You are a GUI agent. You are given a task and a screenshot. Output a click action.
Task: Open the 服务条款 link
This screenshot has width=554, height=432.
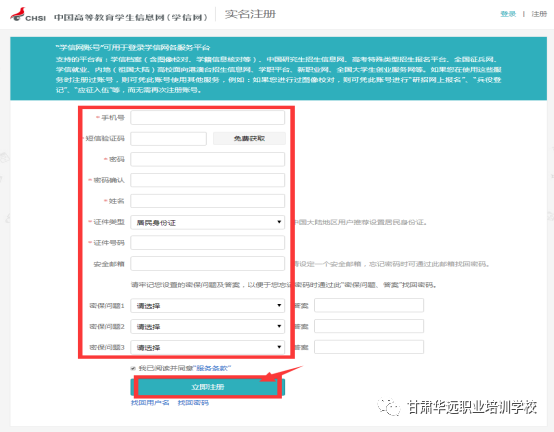pos(212,368)
